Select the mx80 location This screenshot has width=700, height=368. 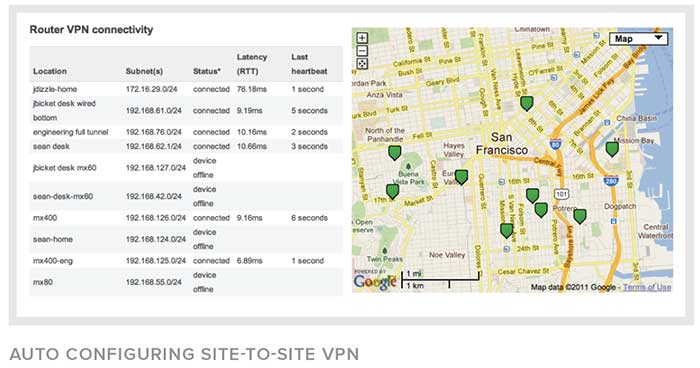coord(43,282)
